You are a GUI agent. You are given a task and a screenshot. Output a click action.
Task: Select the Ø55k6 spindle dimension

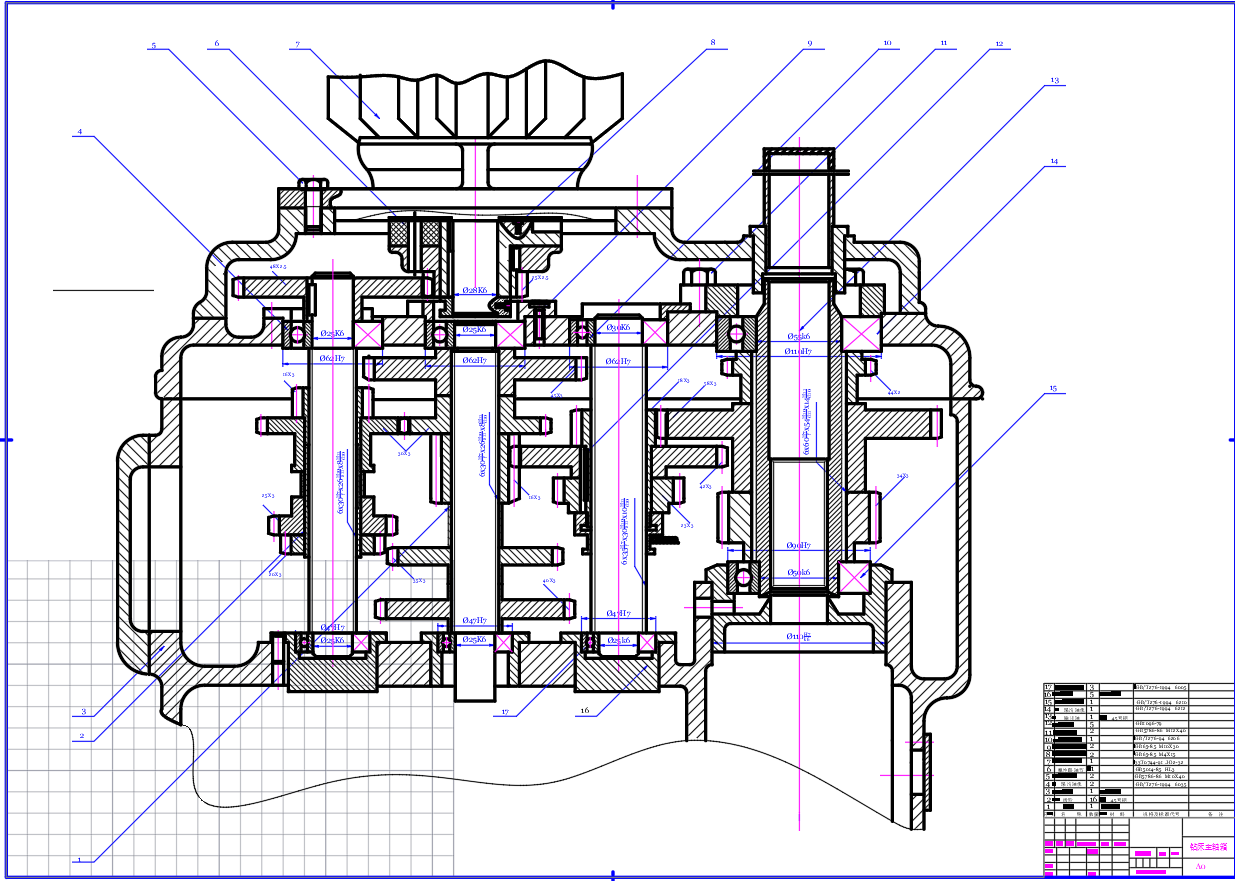click(x=799, y=336)
